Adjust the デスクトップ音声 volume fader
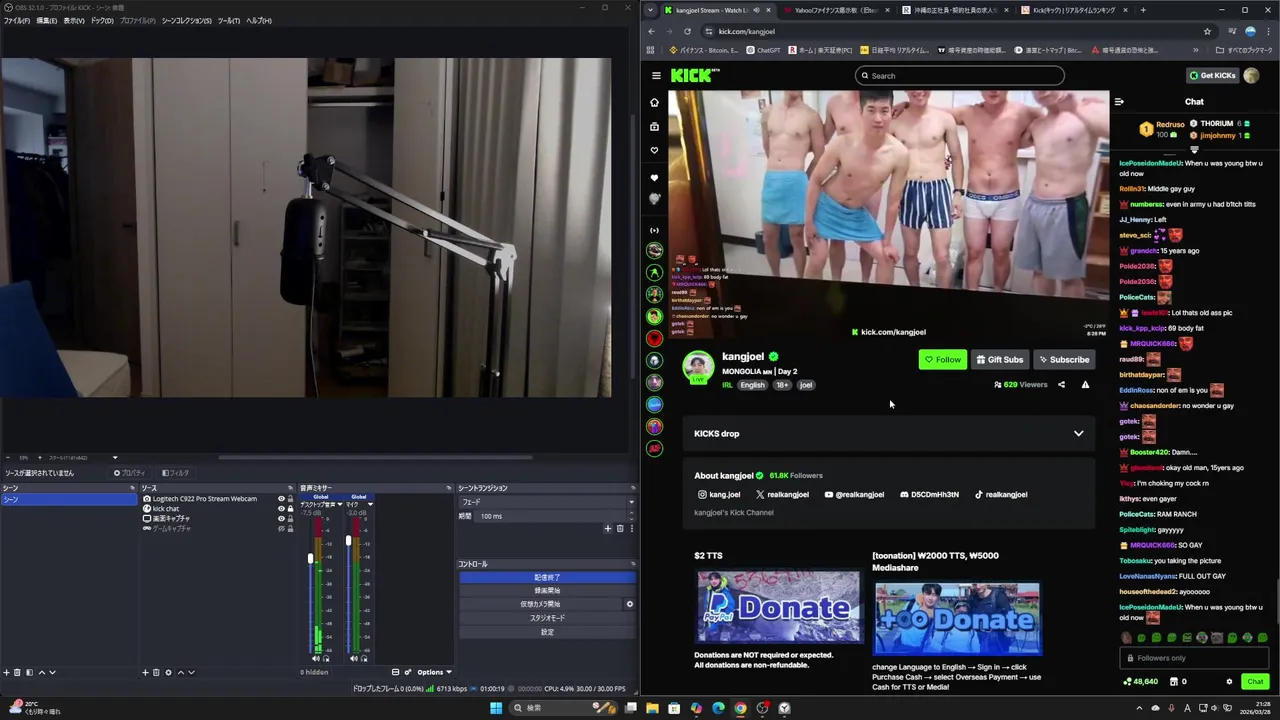The image size is (1280, 720). click(x=310, y=558)
